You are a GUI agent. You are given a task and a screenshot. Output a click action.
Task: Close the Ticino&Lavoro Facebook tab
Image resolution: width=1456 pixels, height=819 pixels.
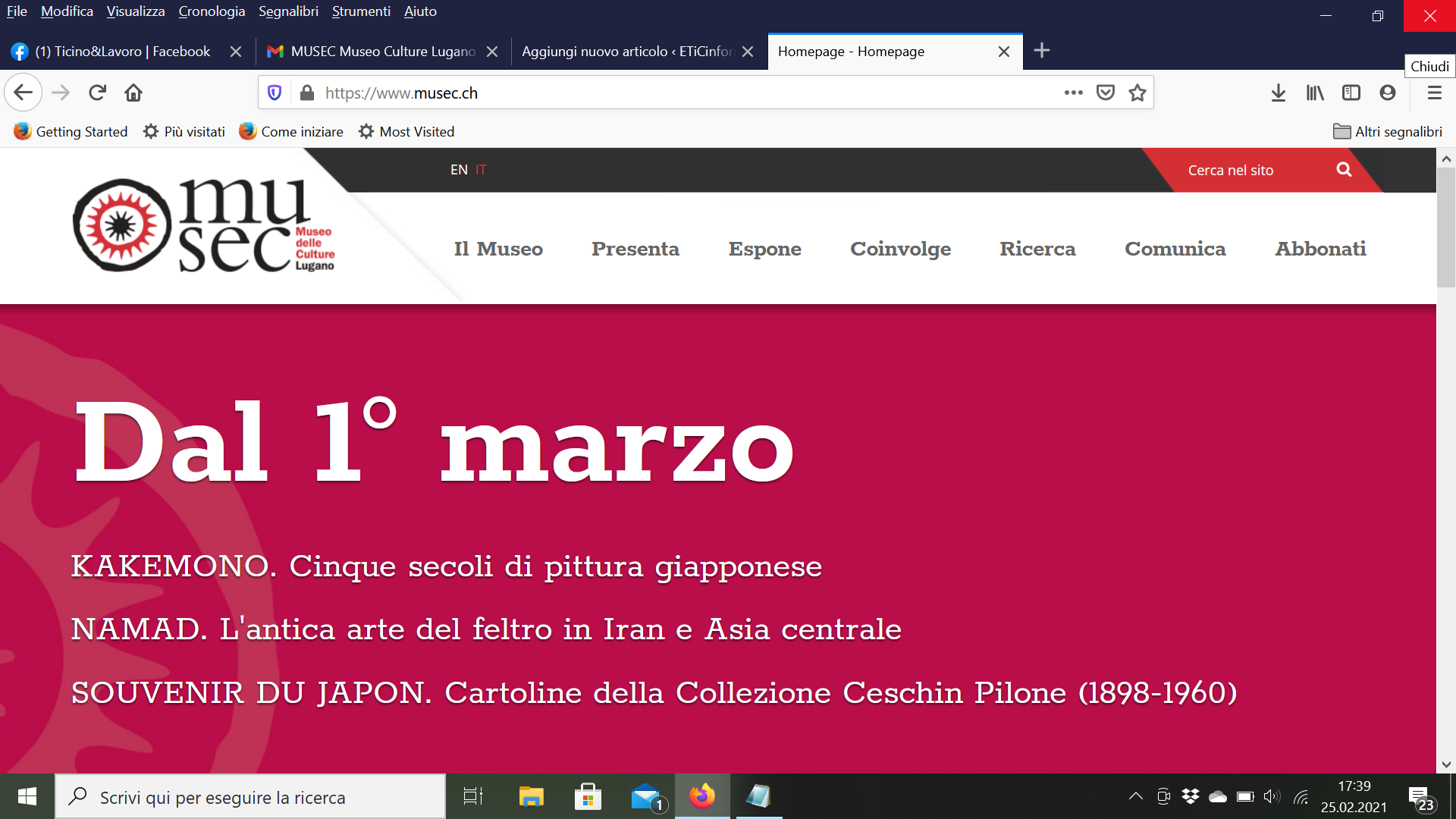pos(236,52)
